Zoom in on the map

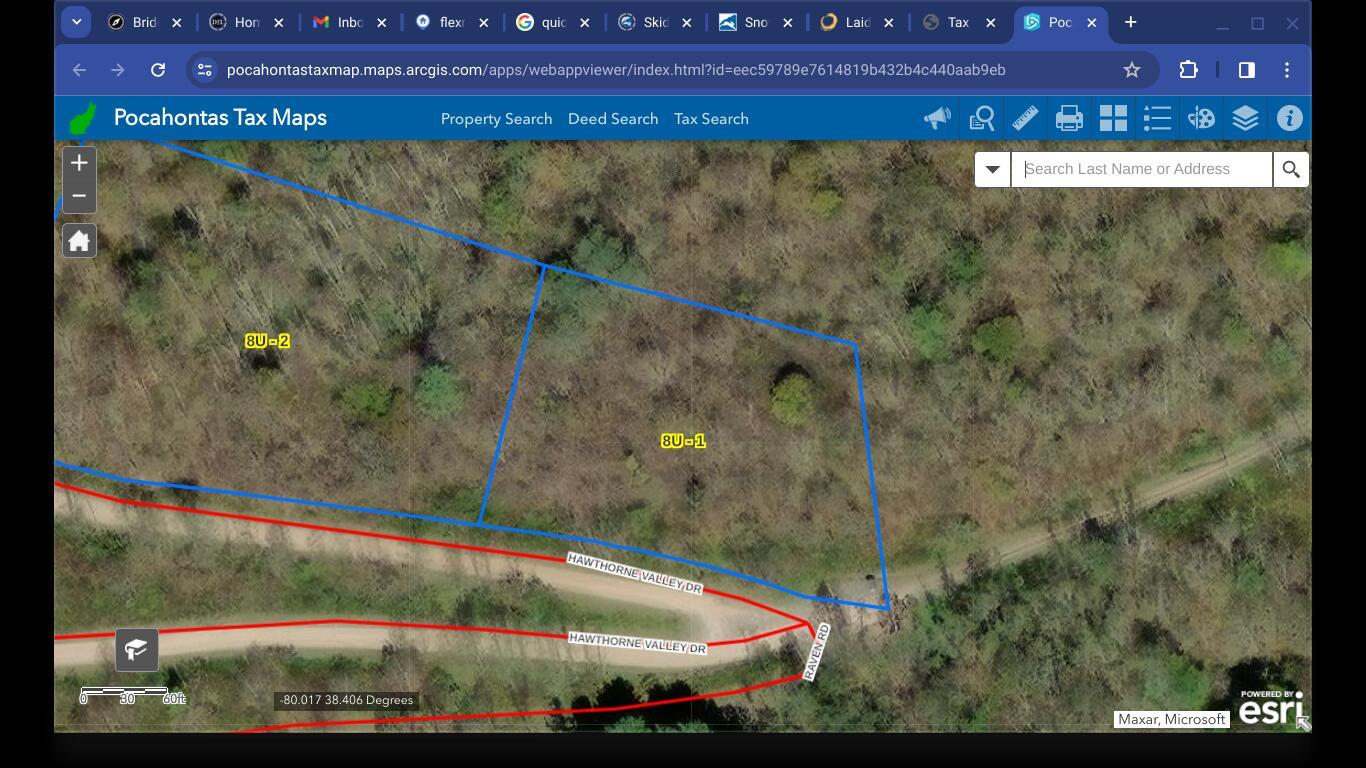point(79,163)
